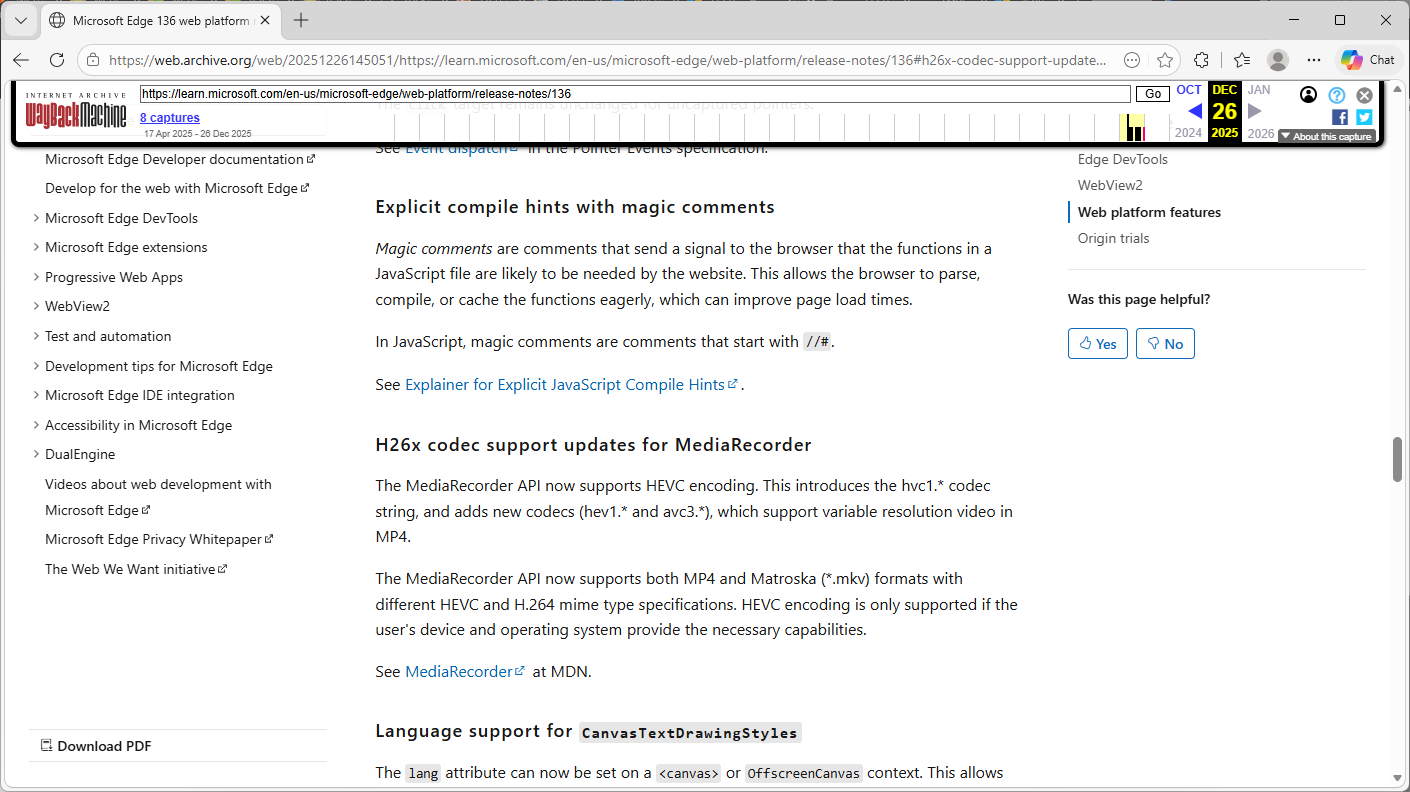Click the Wayback Machine logo
Image resolution: width=1410 pixels, height=792 pixels.
76,112
